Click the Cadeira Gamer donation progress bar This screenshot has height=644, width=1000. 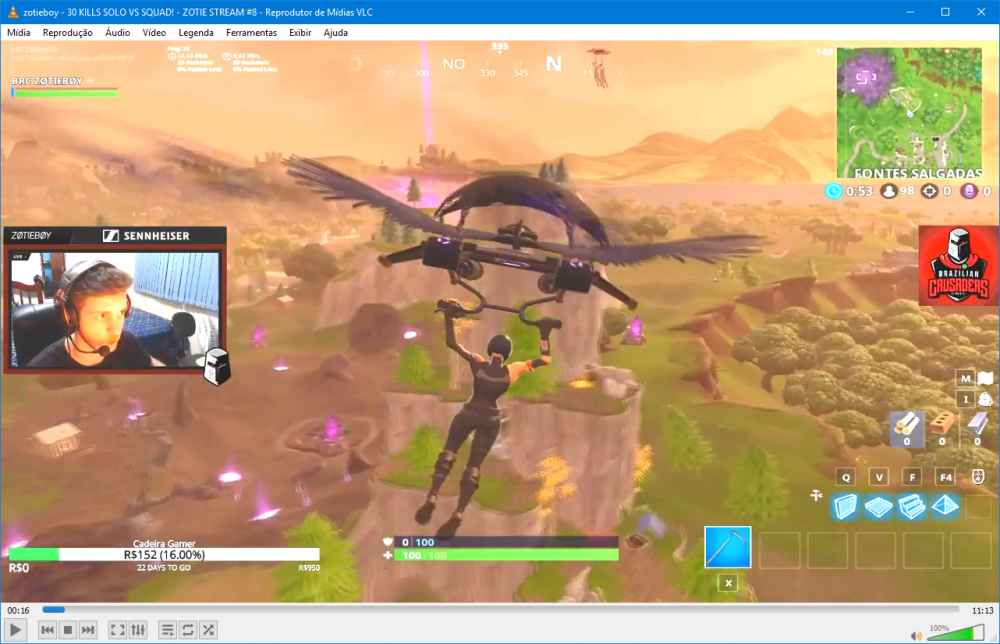[x=164, y=555]
